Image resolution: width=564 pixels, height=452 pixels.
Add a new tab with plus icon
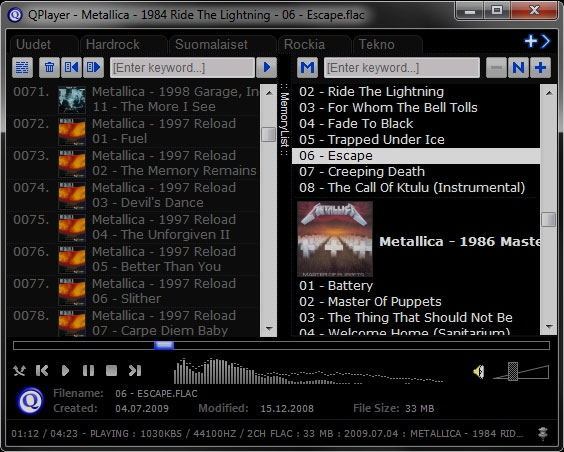point(531,41)
